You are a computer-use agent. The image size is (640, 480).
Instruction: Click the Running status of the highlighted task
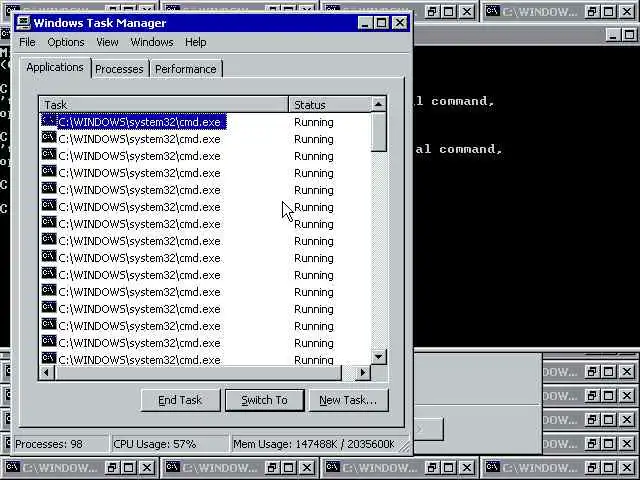[x=313, y=122]
